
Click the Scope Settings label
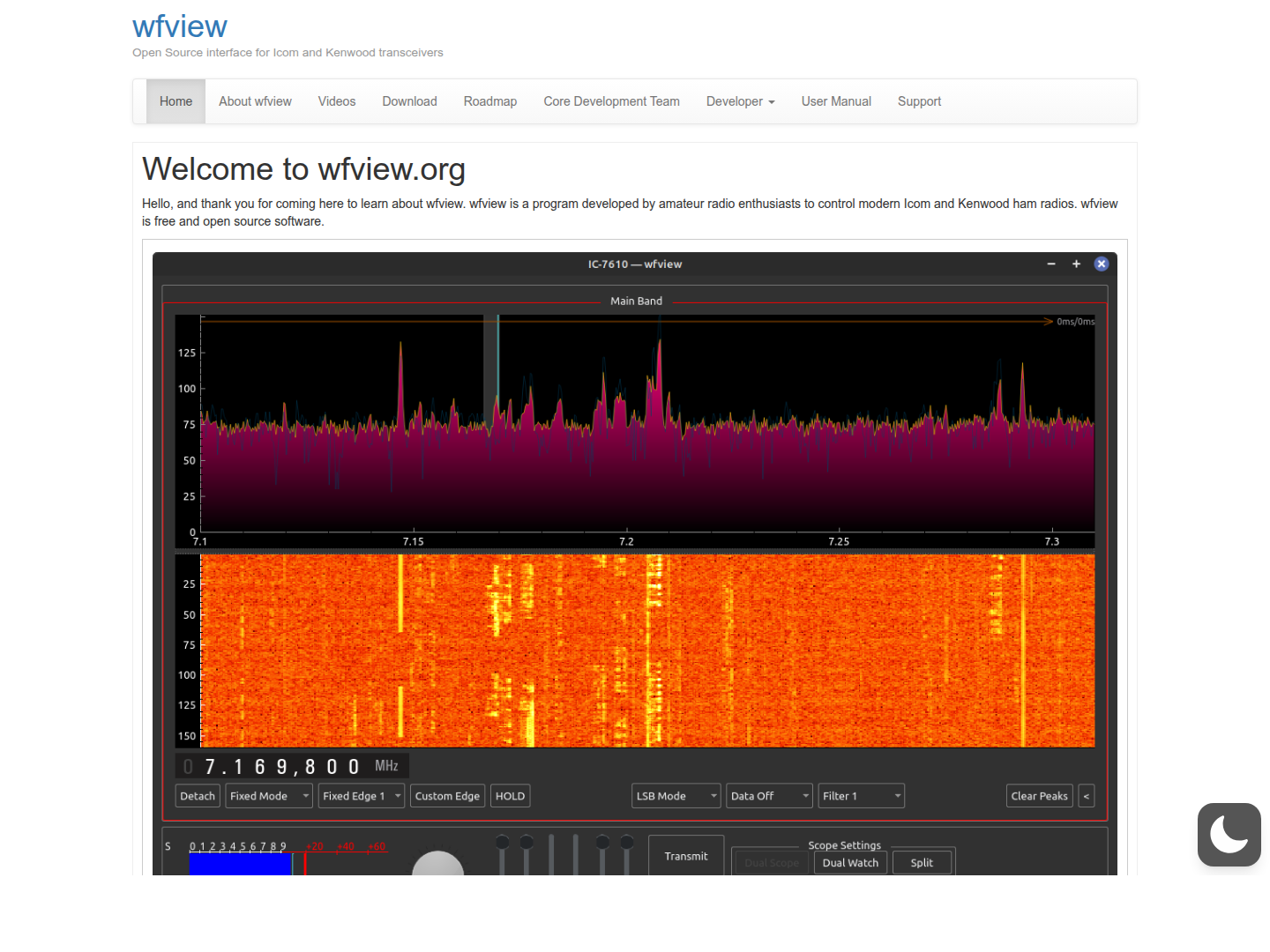click(844, 844)
